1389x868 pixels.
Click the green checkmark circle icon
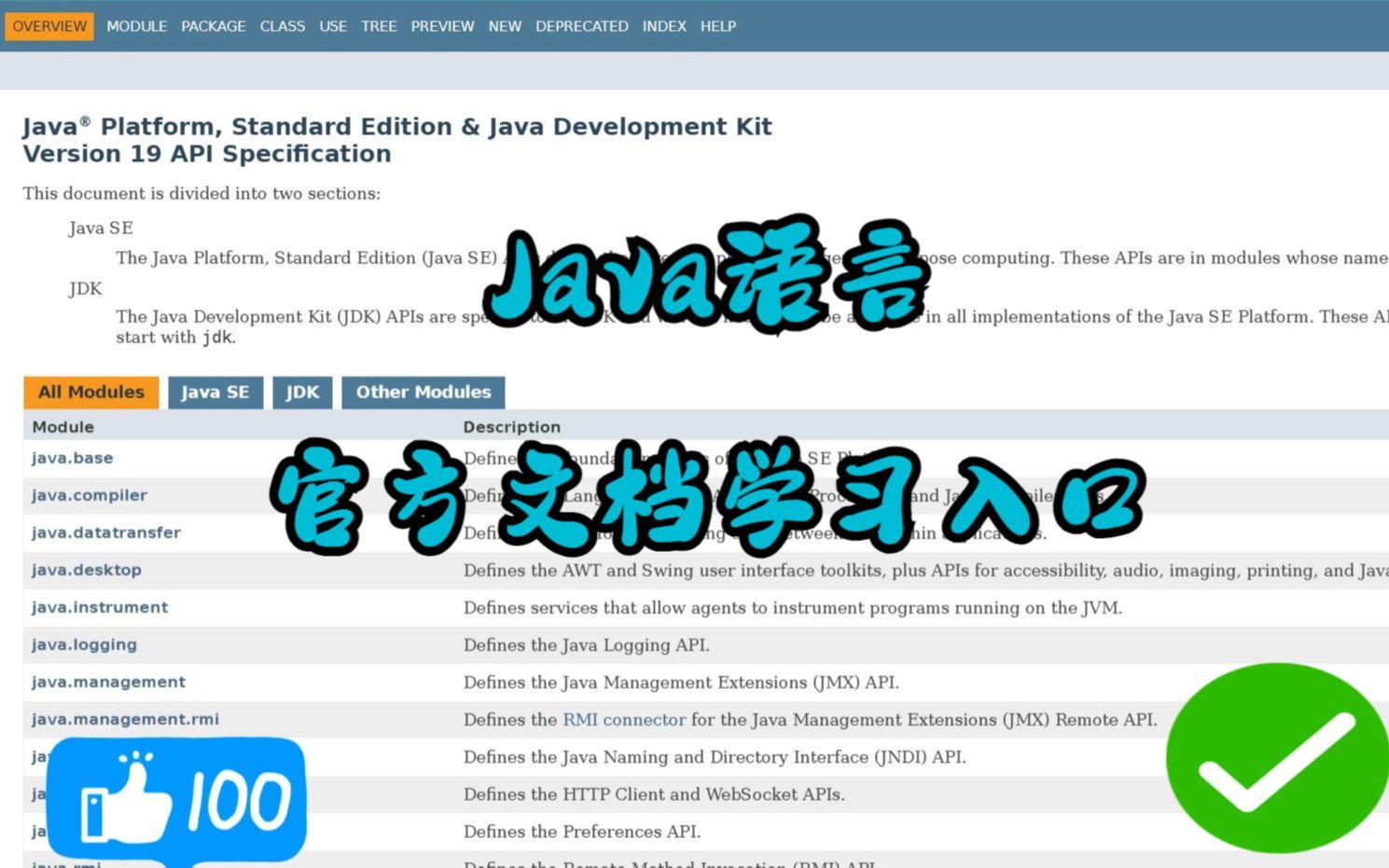(x=1277, y=758)
